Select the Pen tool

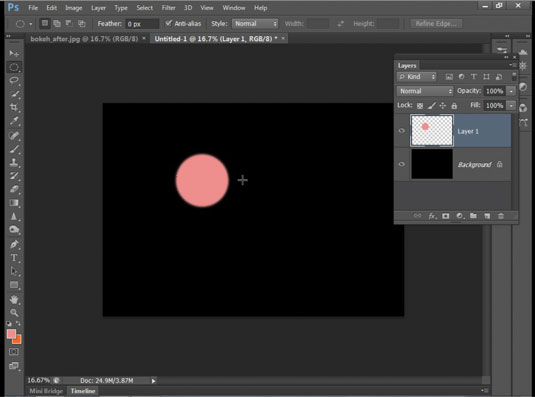coord(14,244)
